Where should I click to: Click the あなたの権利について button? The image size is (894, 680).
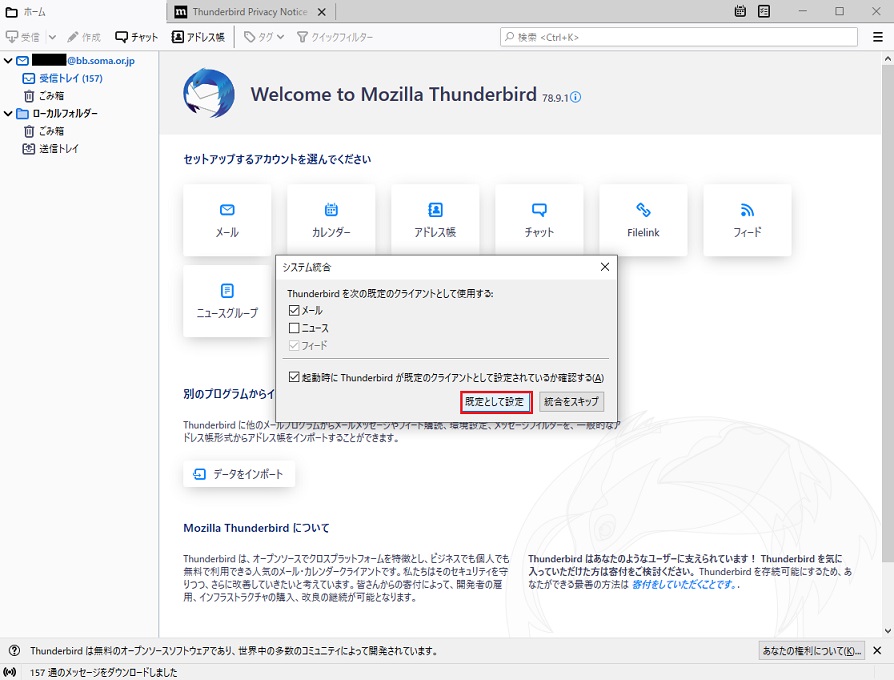tap(812, 651)
